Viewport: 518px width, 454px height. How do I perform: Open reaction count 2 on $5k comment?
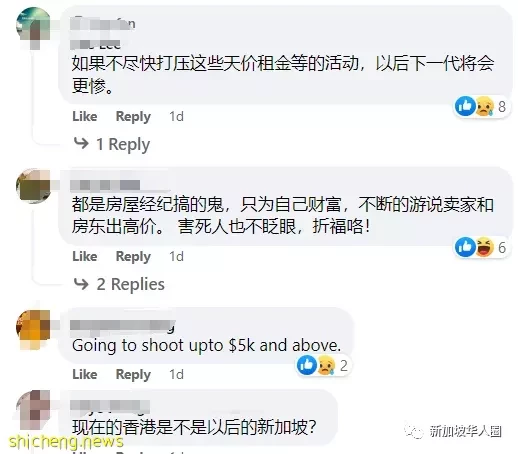[344, 365]
